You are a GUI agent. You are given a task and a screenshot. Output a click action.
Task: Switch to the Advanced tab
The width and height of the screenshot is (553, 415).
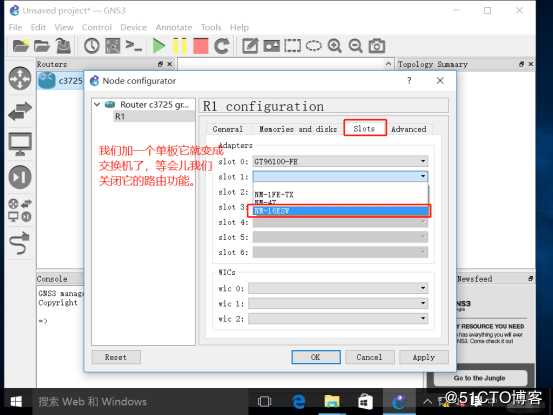[x=409, y=129]
